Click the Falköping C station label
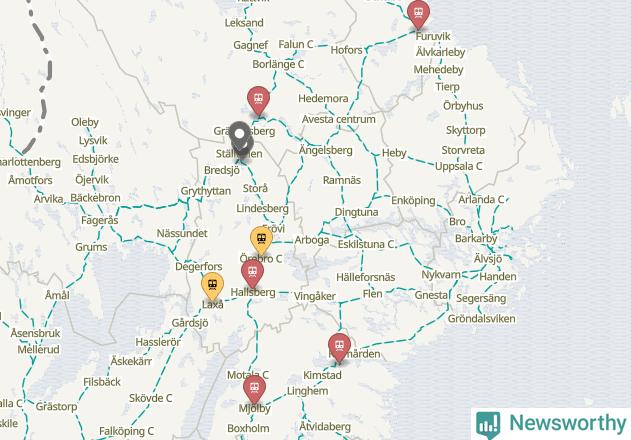The image size is (631, 440). click(x=126, y=431)
